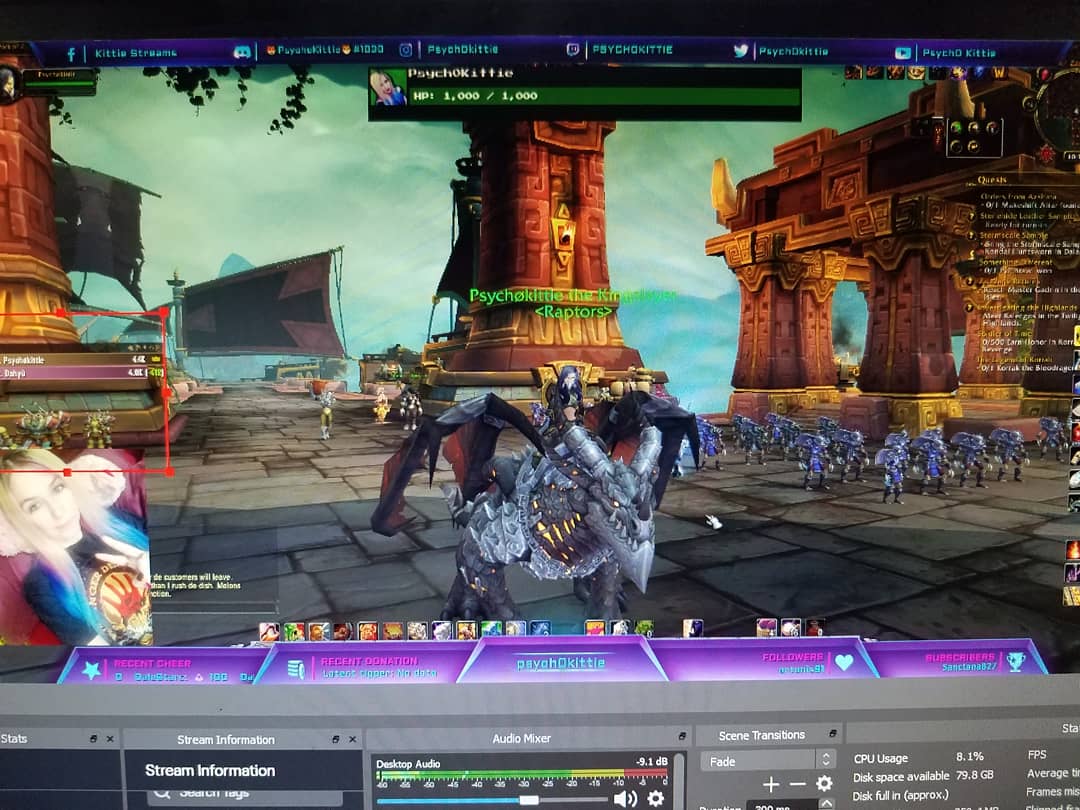This screenshot has height=810, width=1080.
Task: Open Desktop Audio settings gear
Action: click(x=655, y=798)
